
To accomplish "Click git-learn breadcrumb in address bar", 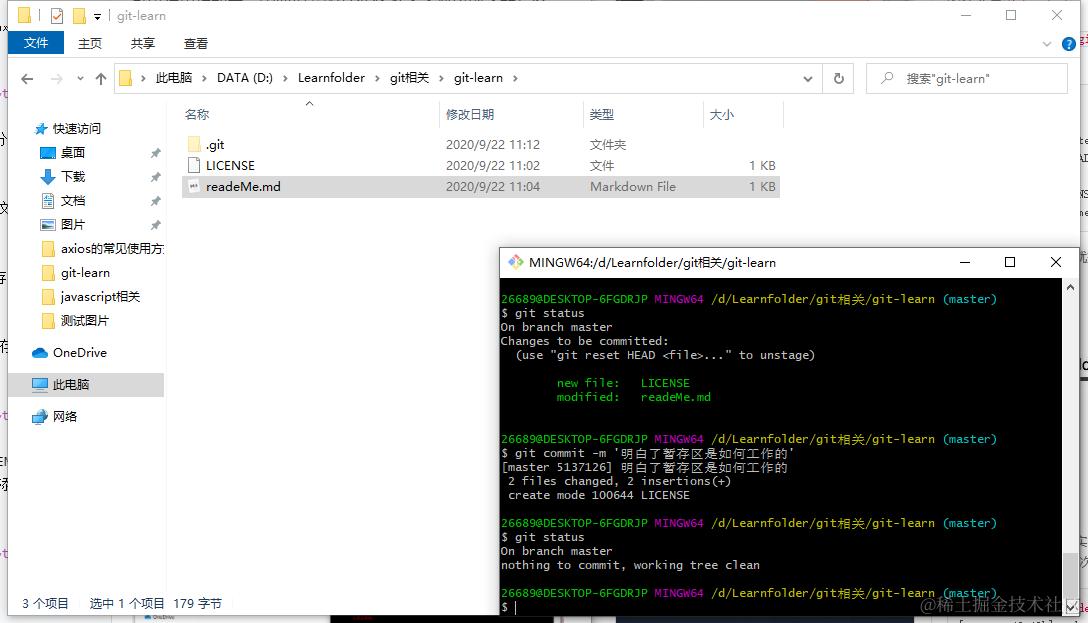I will coord(478,78).
